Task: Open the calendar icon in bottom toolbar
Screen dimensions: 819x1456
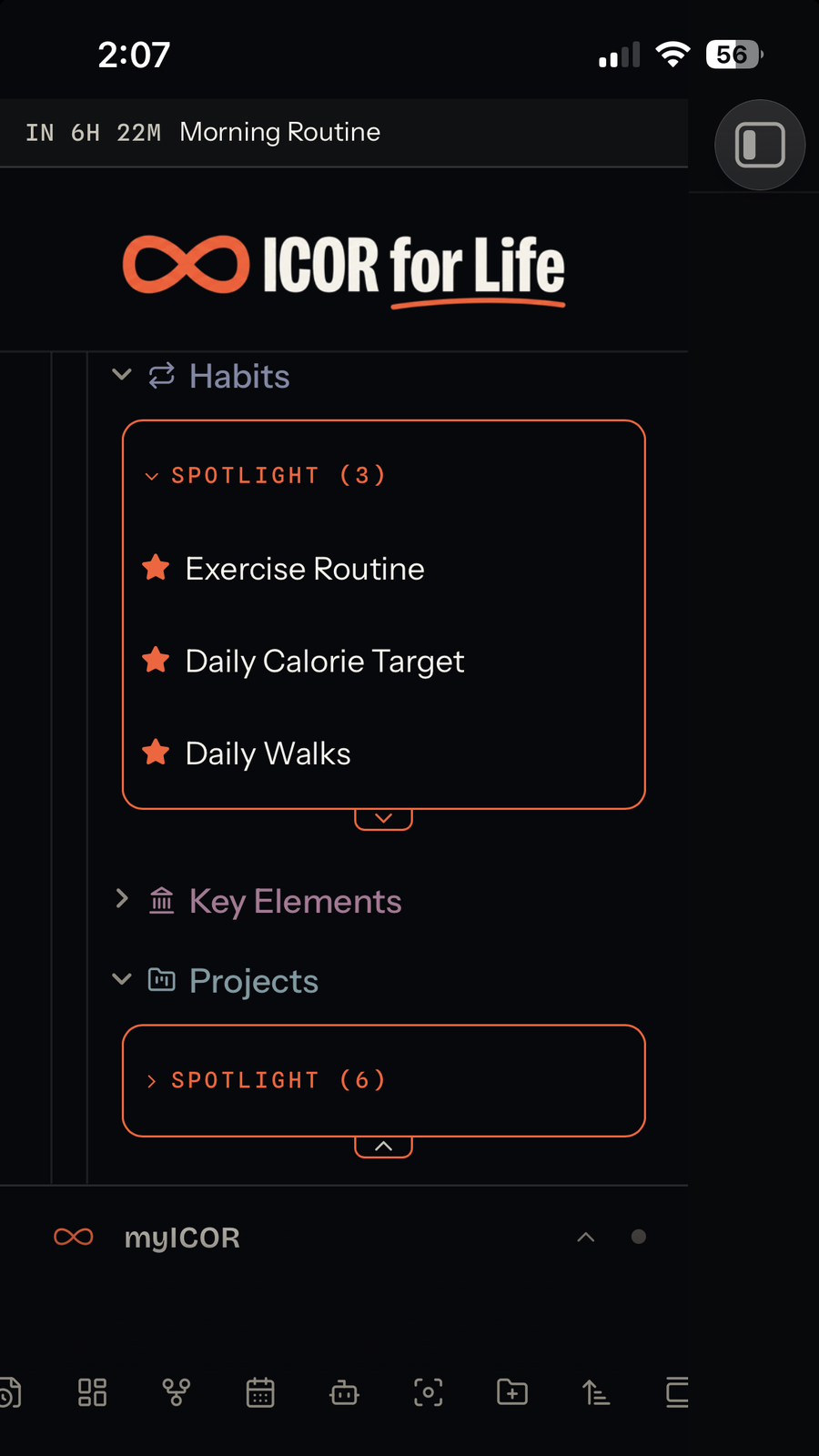Action: [x=260, y=1392]
